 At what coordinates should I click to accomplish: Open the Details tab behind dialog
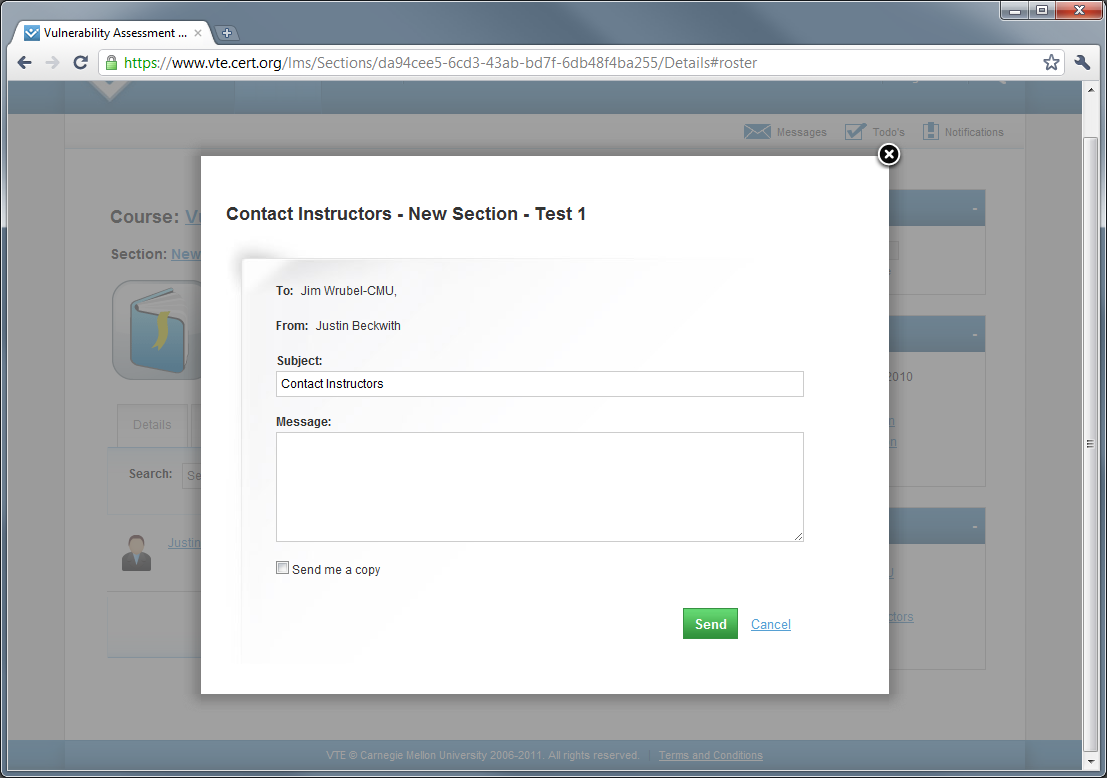click(x=152, y=425)
